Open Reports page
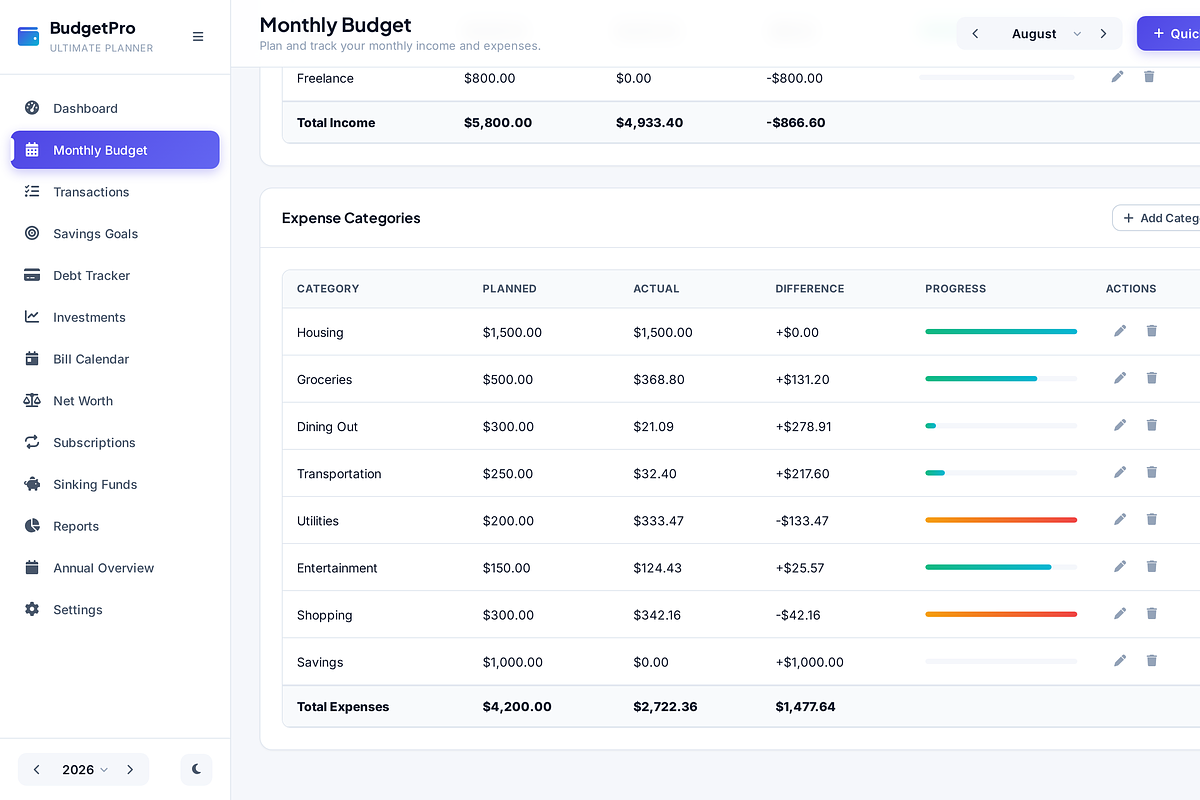Screen dimensions: 1200x800 [115, 526]
